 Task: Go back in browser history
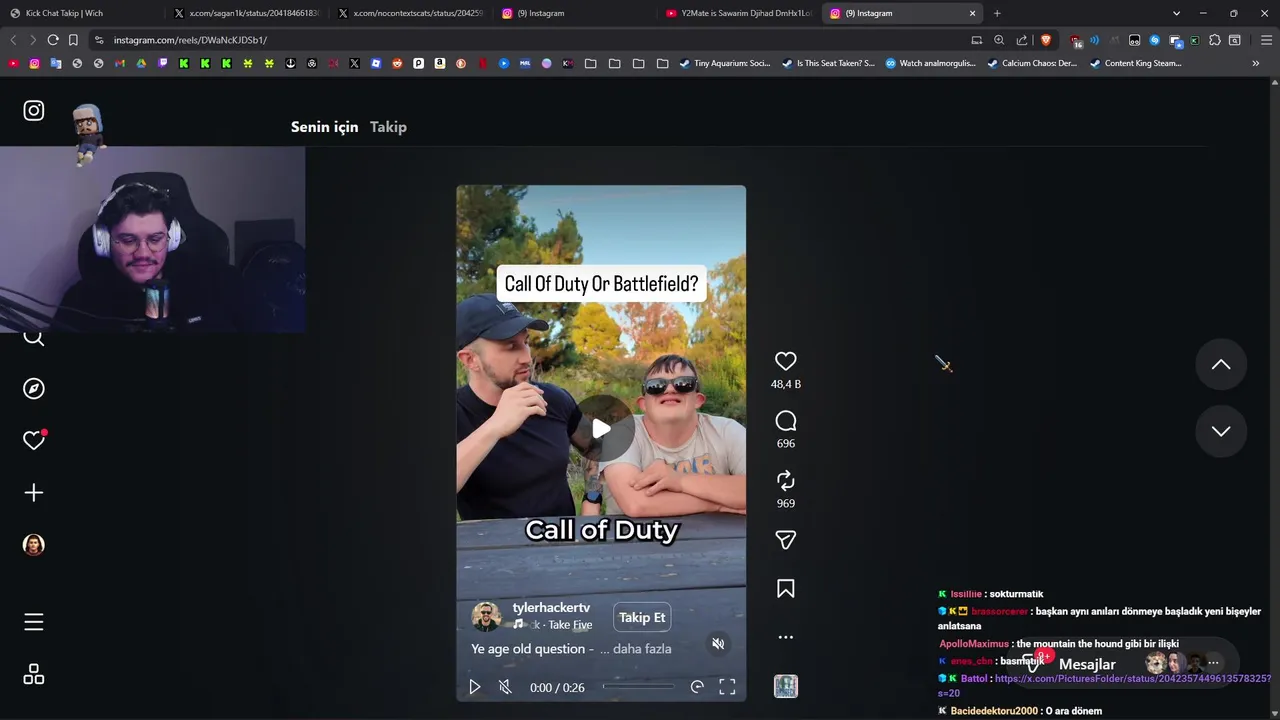(x=13, y=40)
